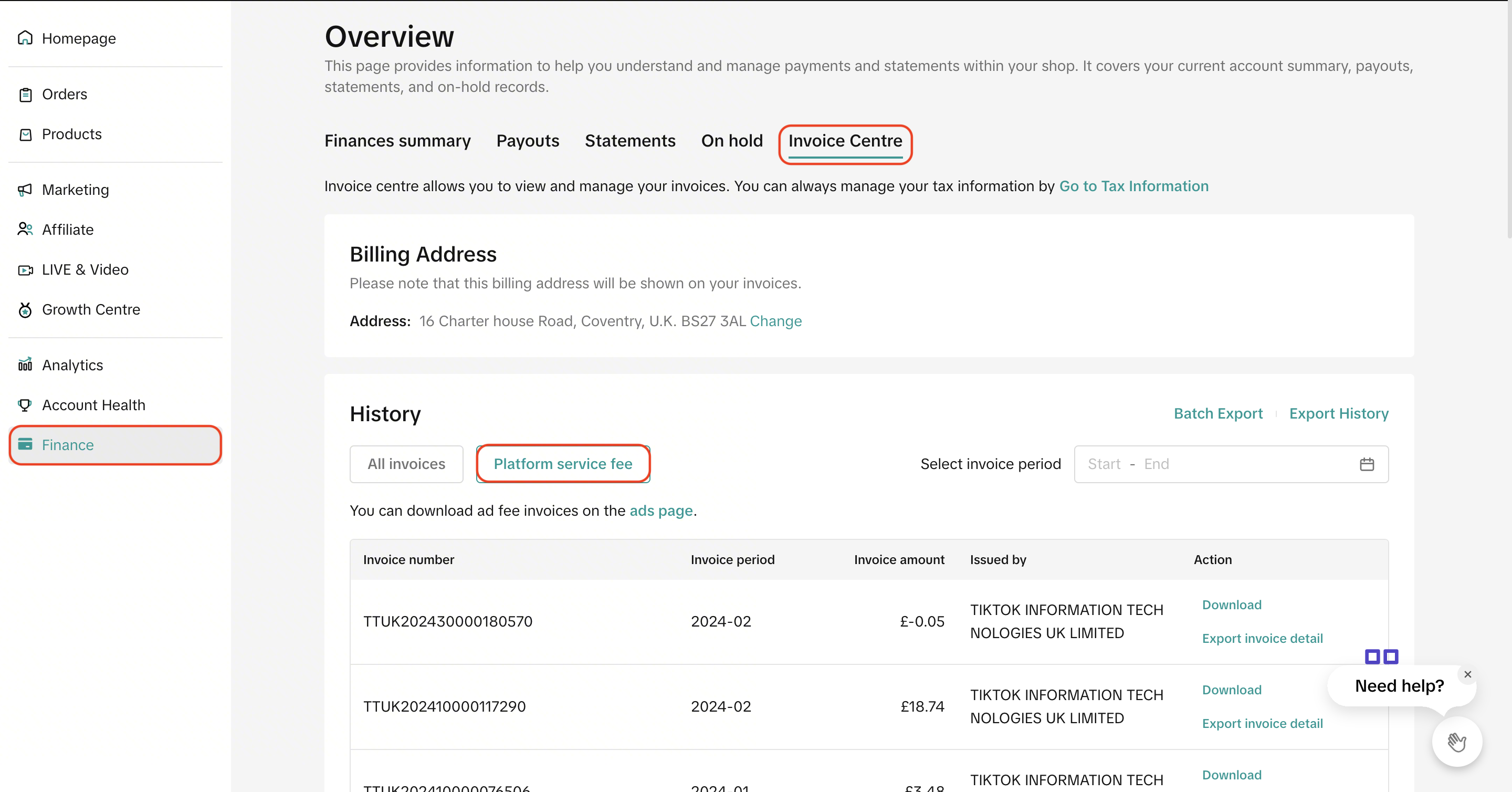Open the Statements tab

(630, 141)
